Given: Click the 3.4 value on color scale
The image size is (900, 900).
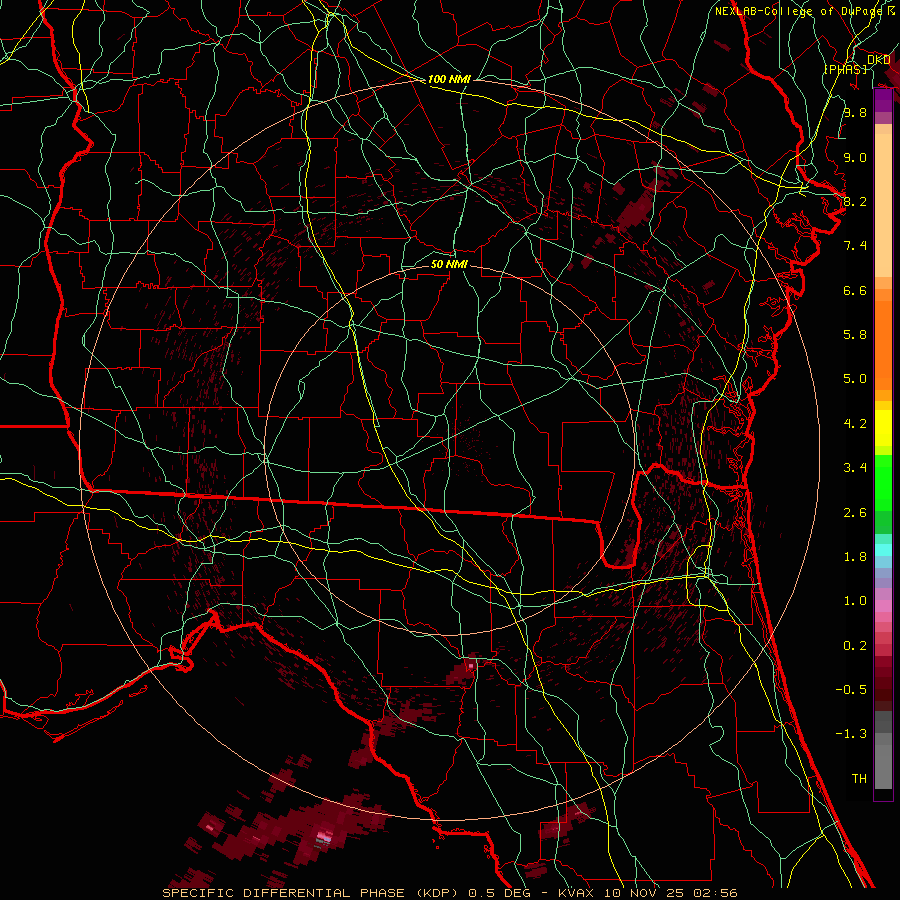Looking at the screenshot, I should (x=855, y=468).
